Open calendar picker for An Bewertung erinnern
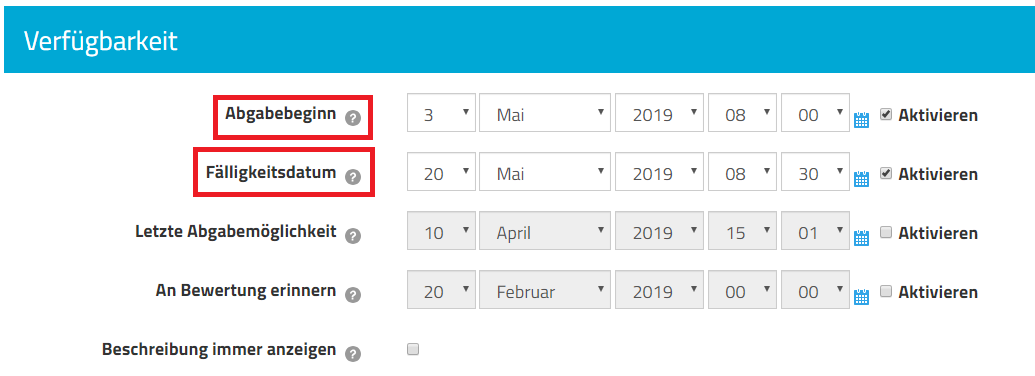Image resolution: width=1035 pixels, height=376 pixels. [861, 296]
